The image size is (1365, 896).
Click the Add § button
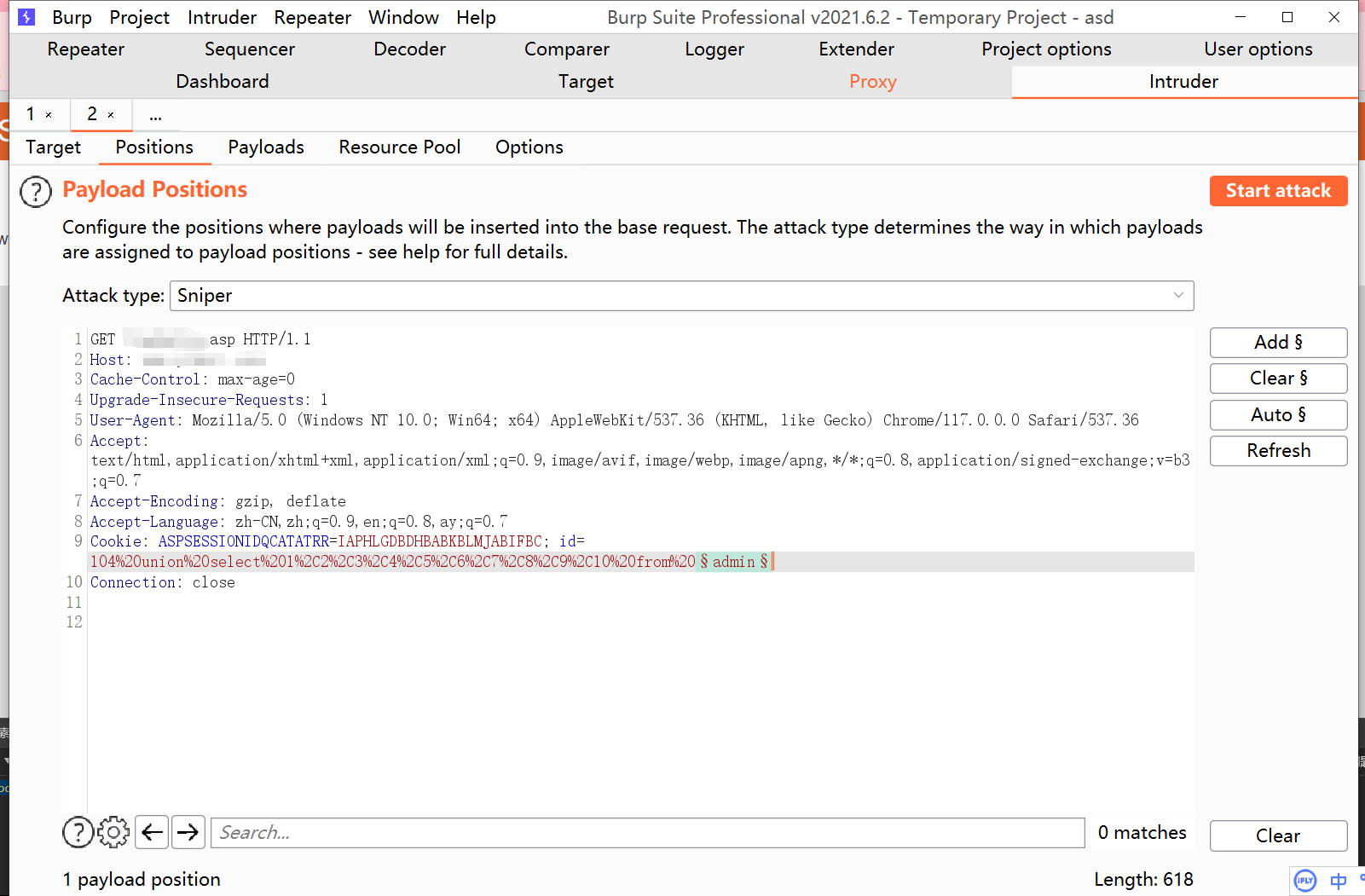tap(1278, 343)
